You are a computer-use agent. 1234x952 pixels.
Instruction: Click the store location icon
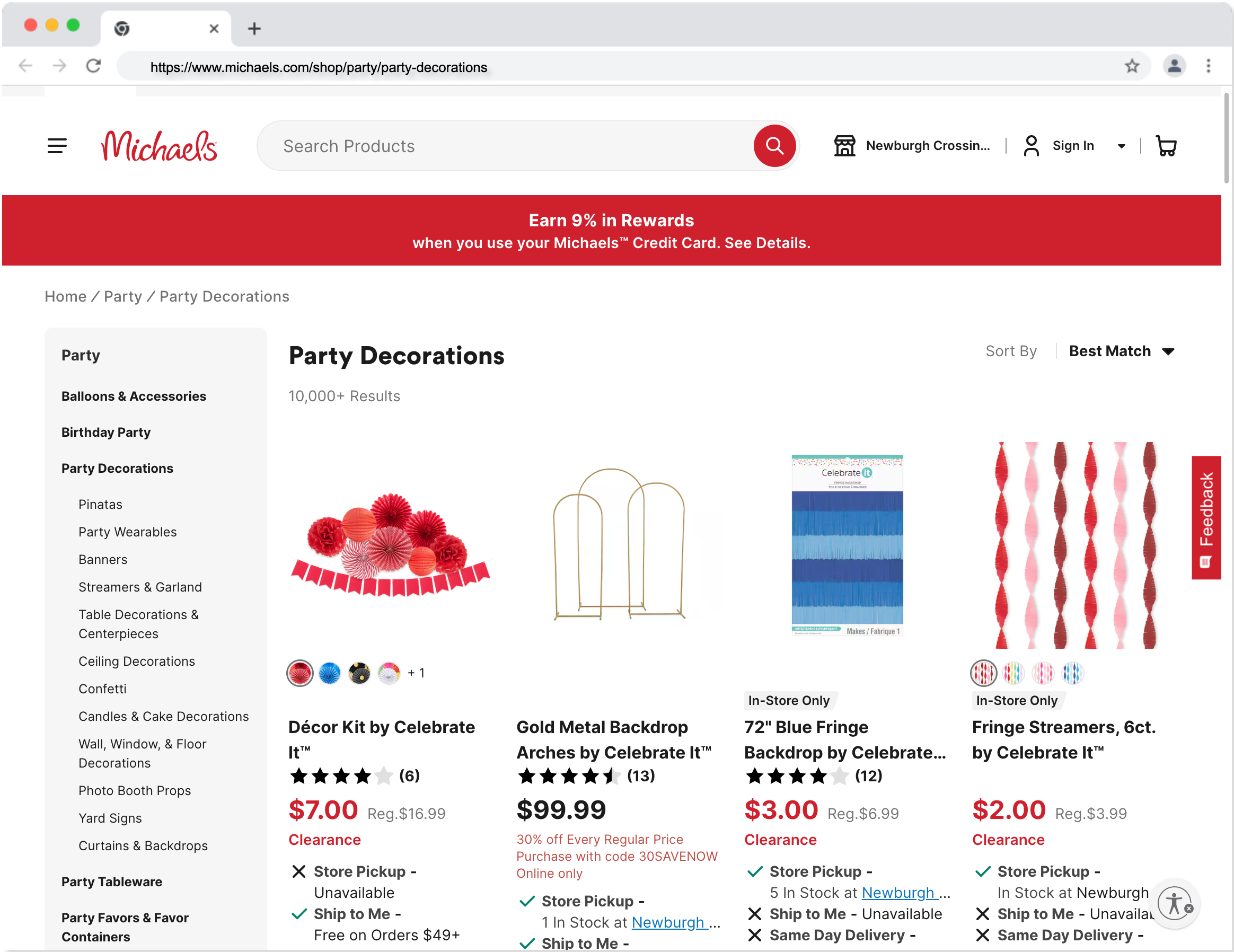(x=845, y=146)
